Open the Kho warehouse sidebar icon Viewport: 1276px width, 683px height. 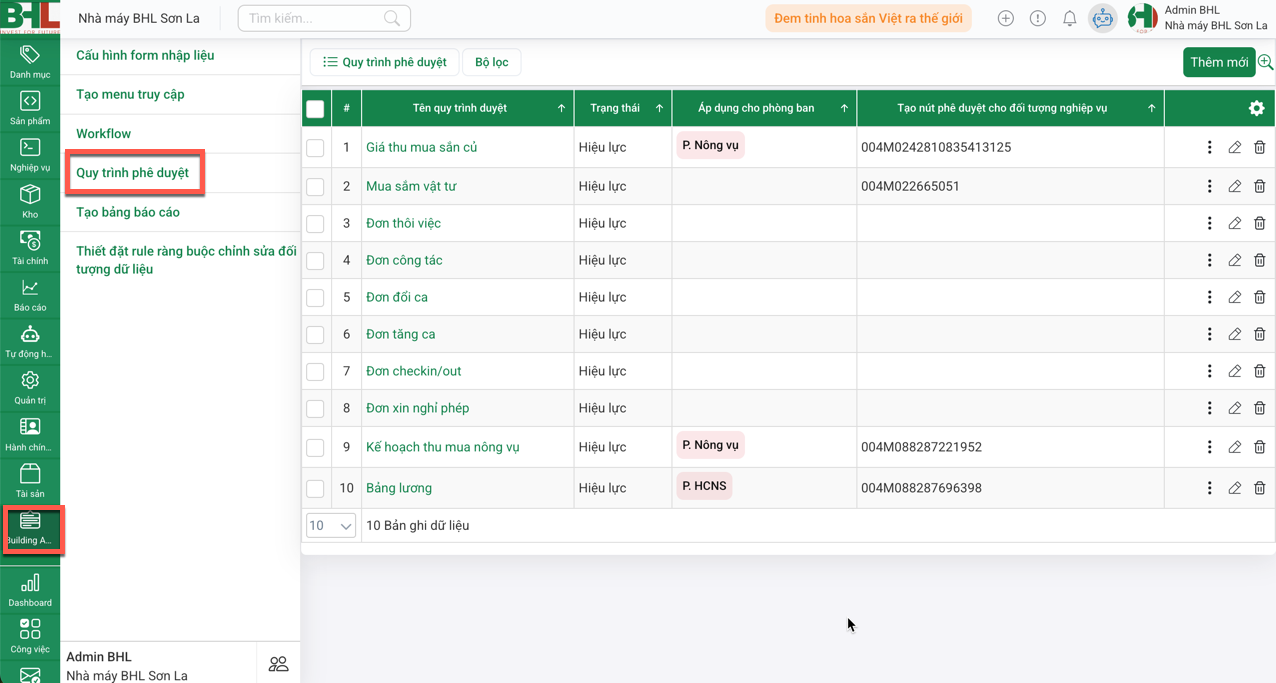point(30,201)
